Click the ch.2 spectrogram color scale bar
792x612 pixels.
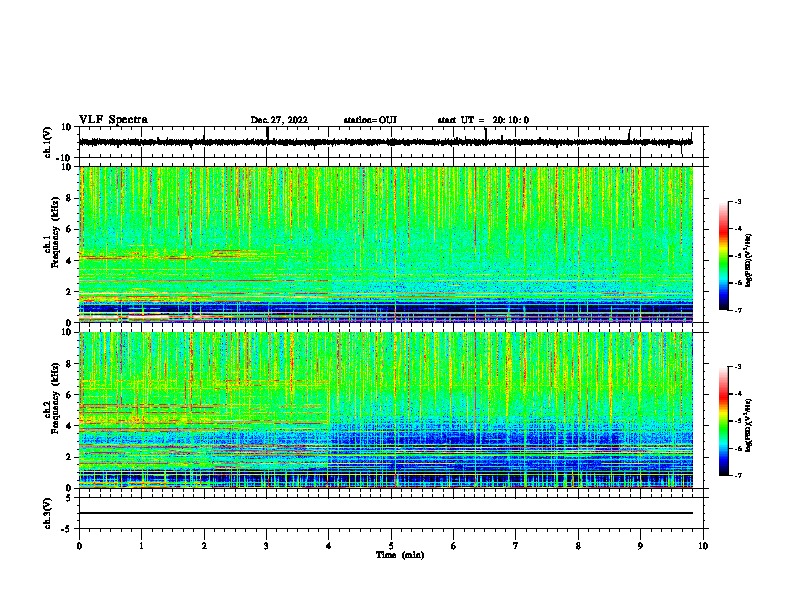pos(724,421)
